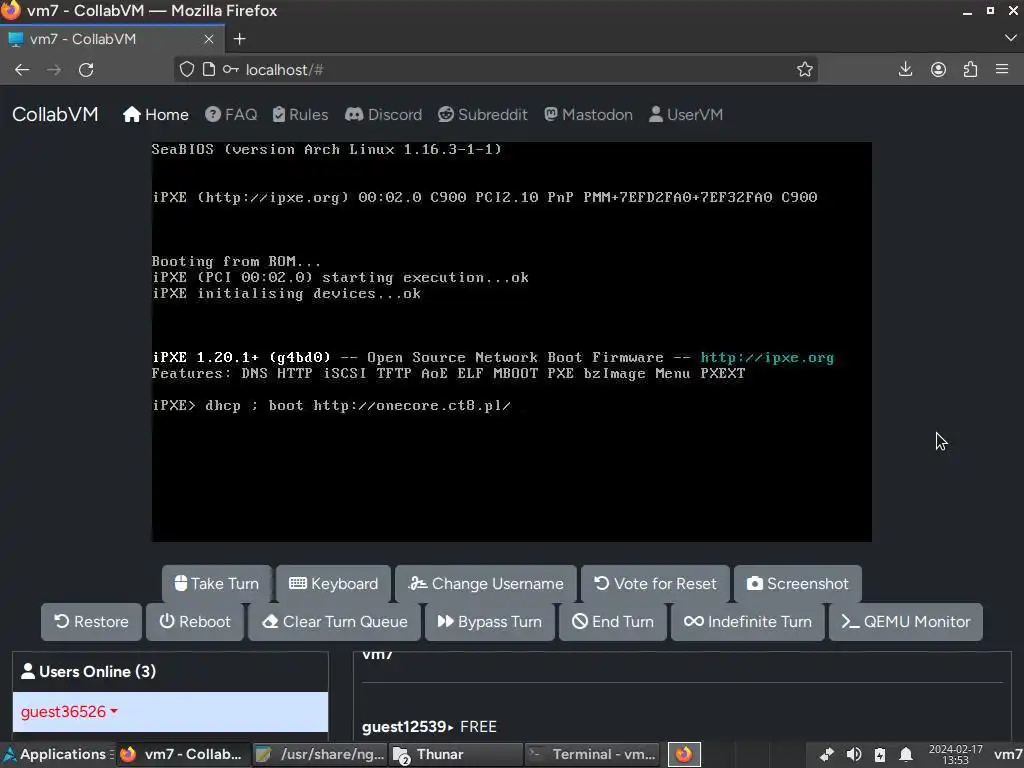Go back with the browser back arrow
The height and width of the screenshot is (768, 1024).
(22, 70)
